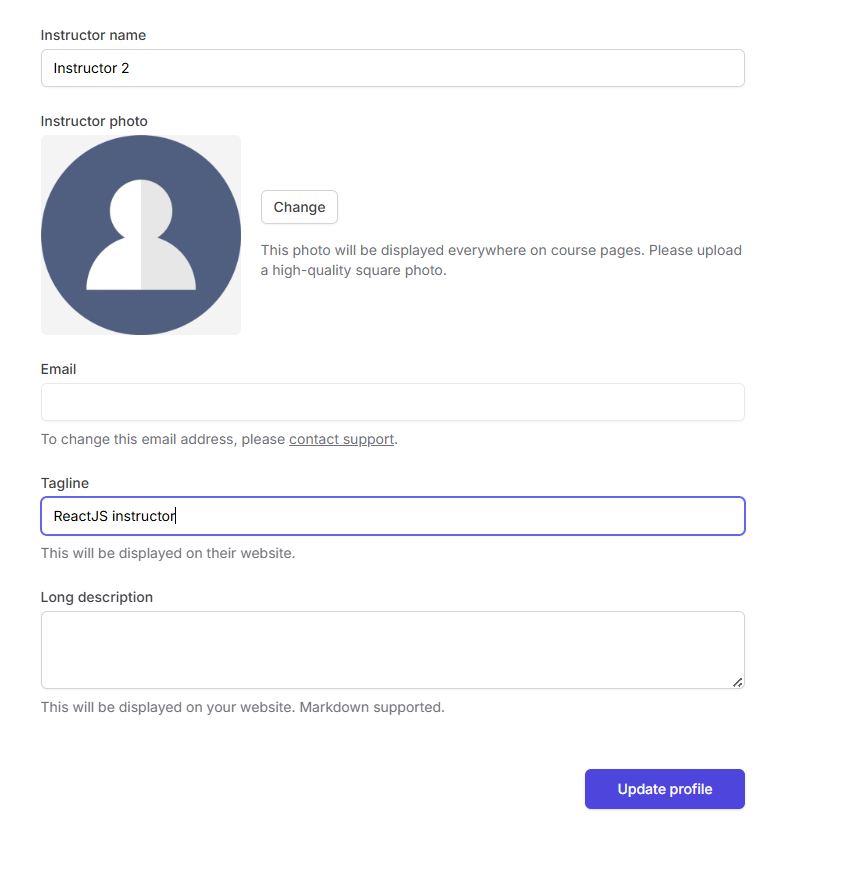Click the 'Email' field label
This screenshot has height=878, width=852.
(58, 369)
